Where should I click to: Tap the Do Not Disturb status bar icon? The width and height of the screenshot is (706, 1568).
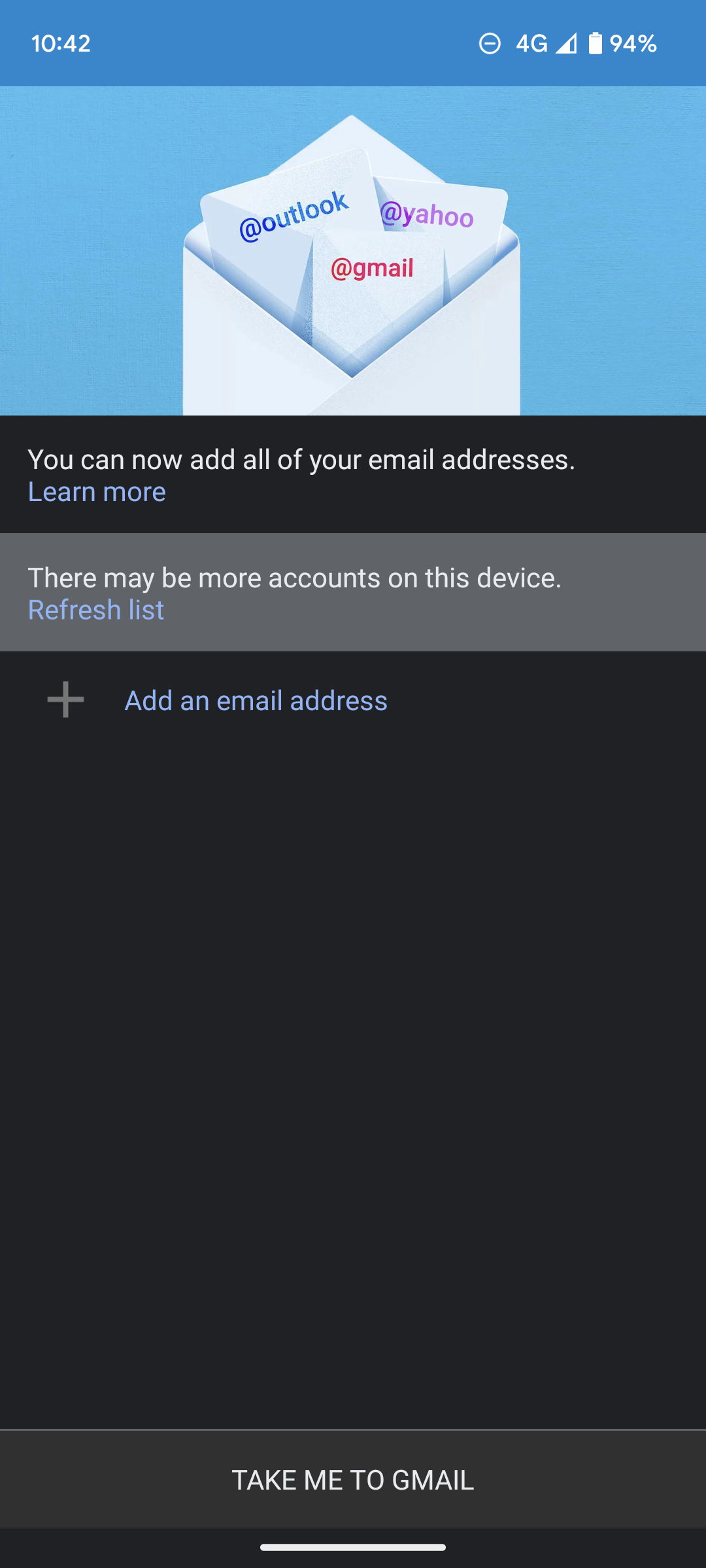490,43
